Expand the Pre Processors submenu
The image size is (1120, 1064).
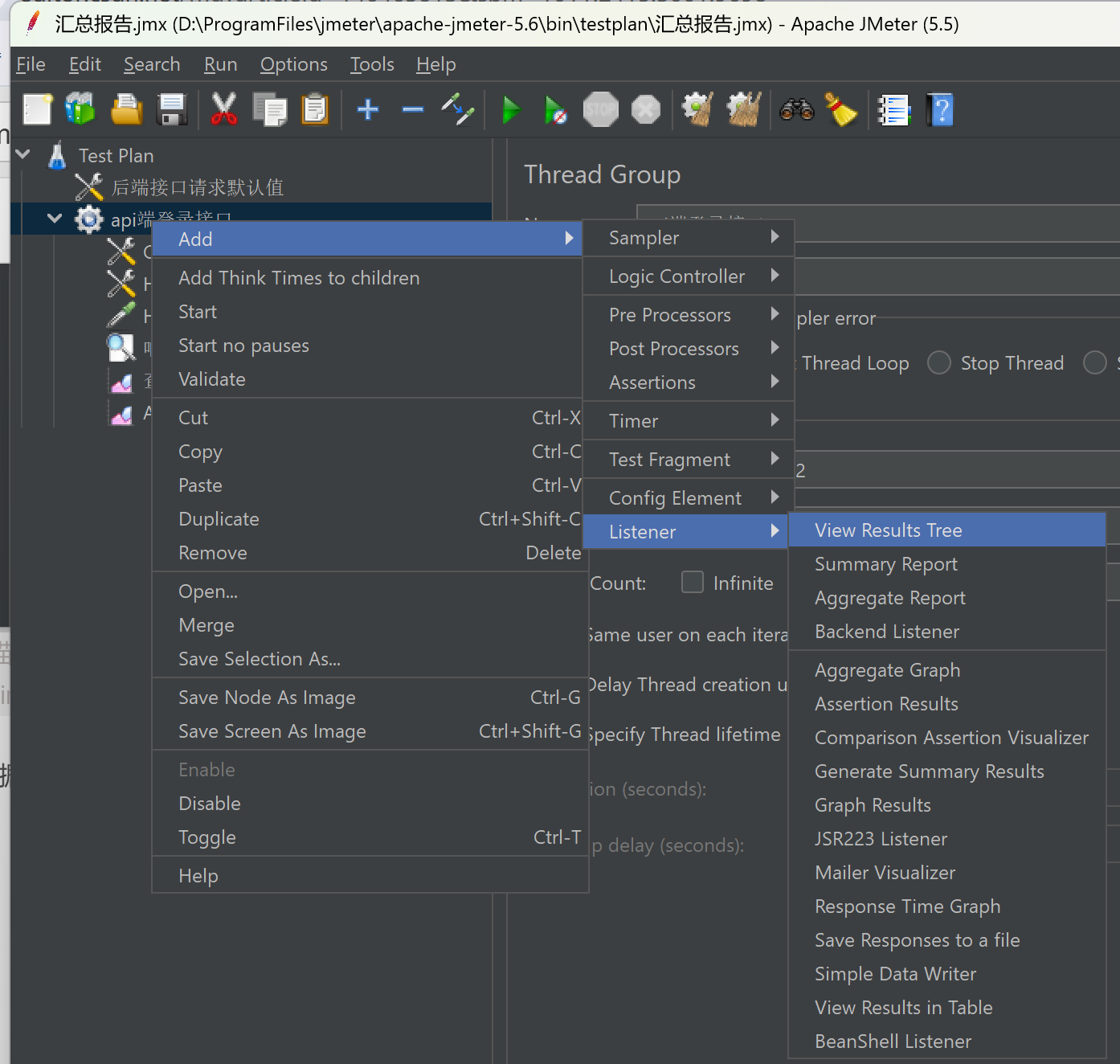689,315
